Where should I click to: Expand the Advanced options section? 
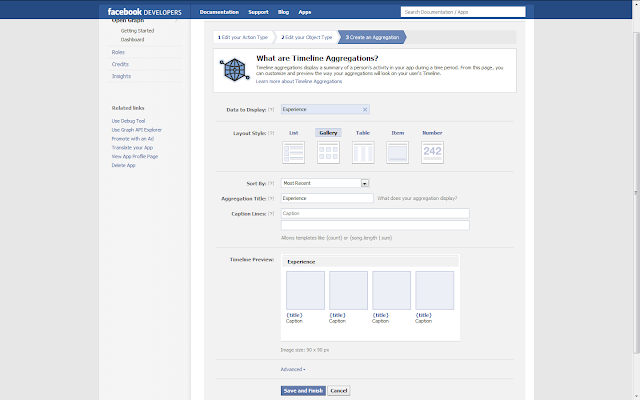[293, 369]
